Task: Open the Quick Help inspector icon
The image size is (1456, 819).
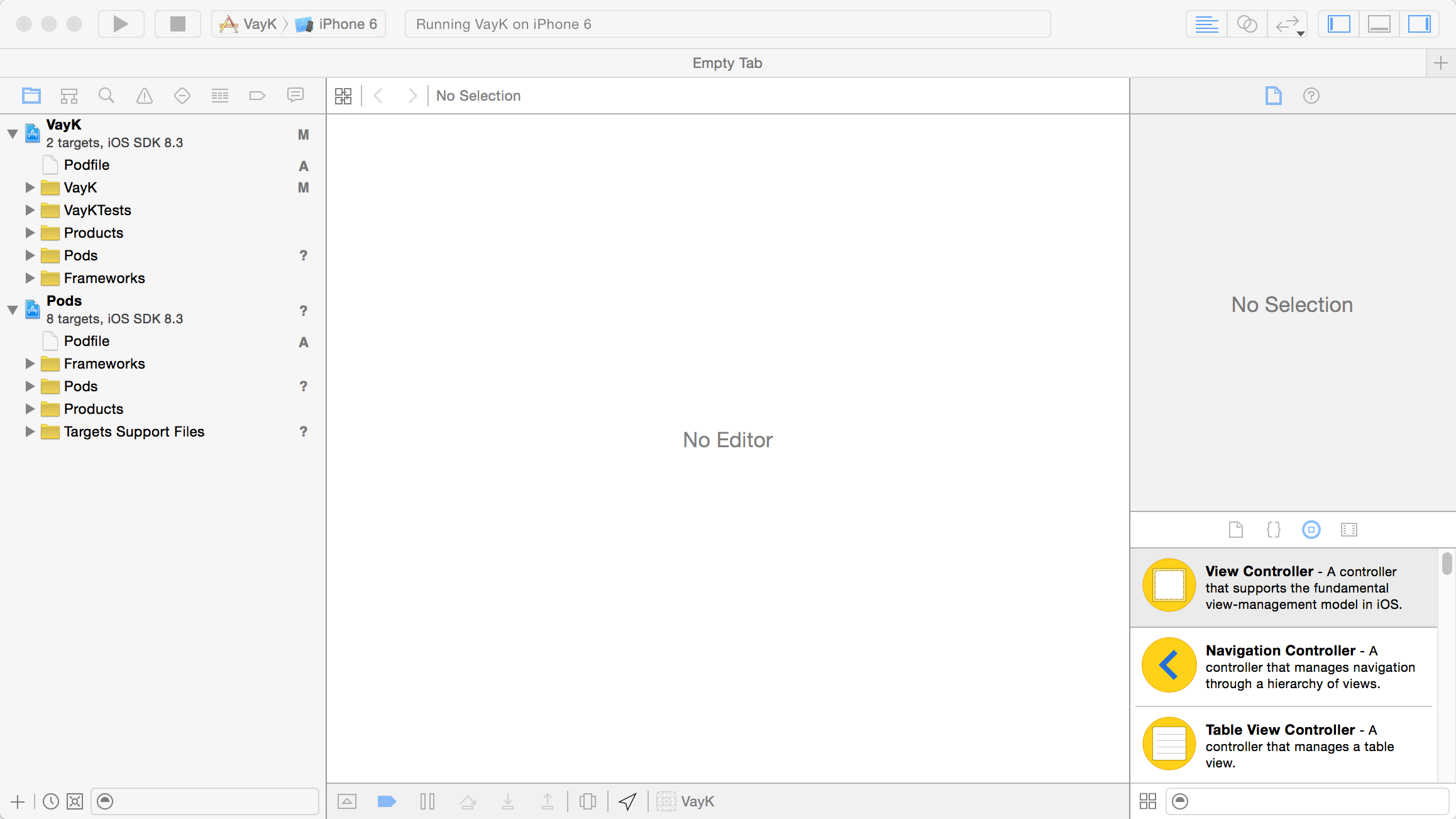Action: click(x=1311, y=96)
